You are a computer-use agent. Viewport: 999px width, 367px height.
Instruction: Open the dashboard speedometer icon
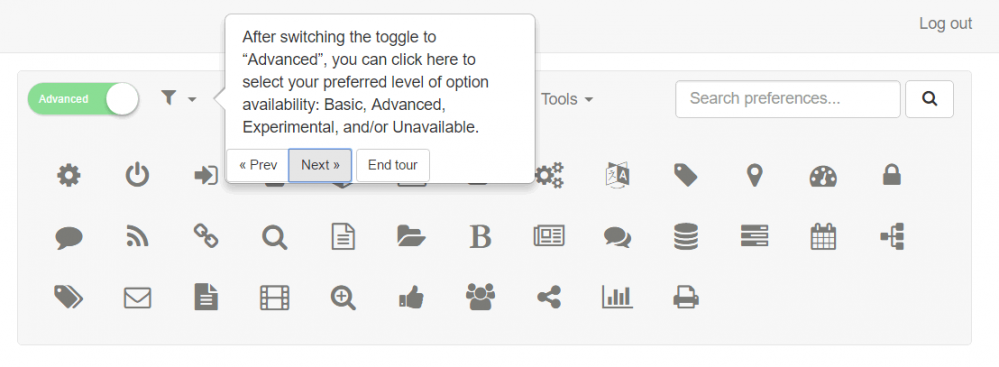(x=823, y=176)
